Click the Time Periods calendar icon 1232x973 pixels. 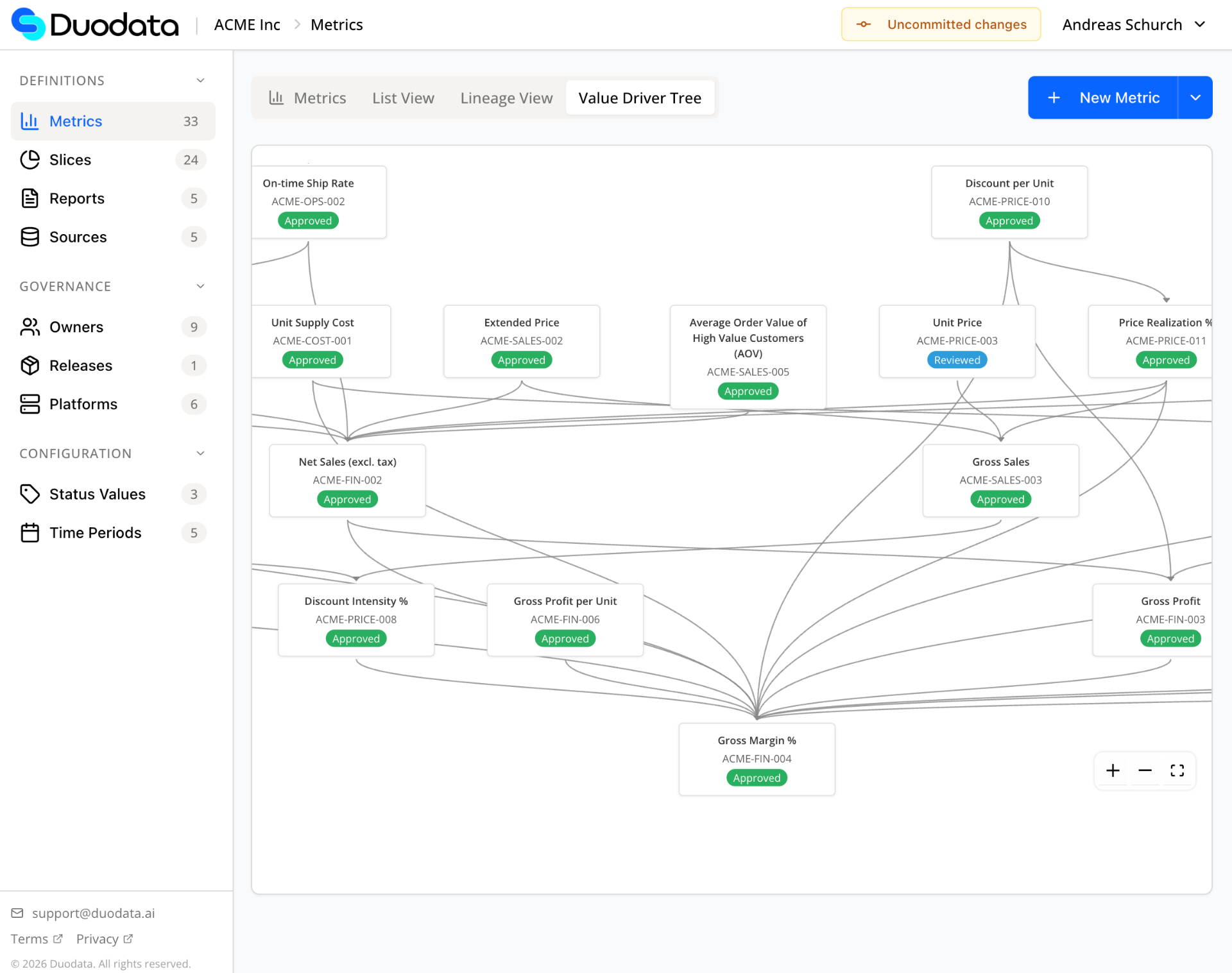point(30,532)
